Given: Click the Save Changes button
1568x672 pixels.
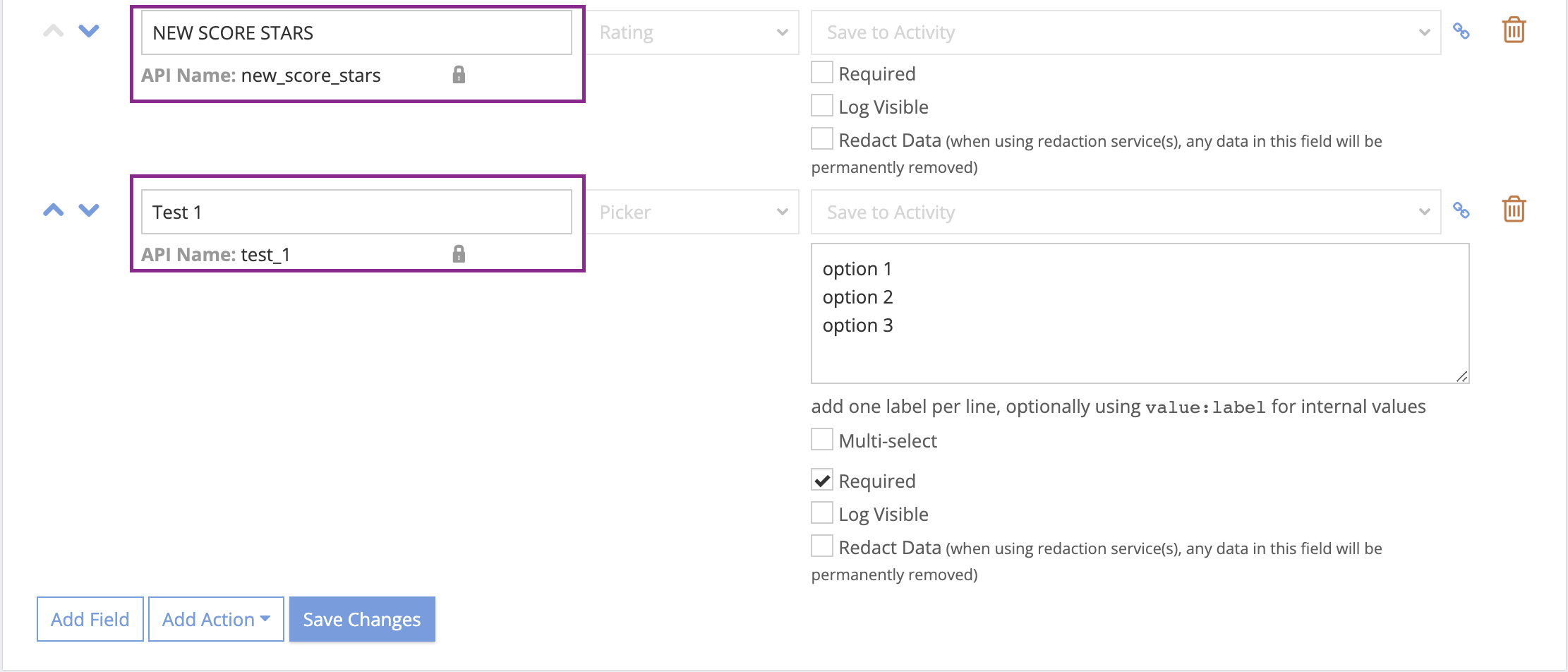Looking at the screenshot, I should (362, 619).
